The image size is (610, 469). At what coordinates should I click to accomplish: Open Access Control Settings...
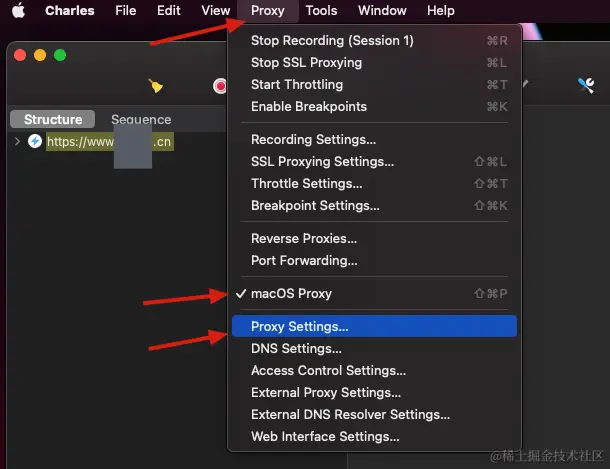[374, 371]
